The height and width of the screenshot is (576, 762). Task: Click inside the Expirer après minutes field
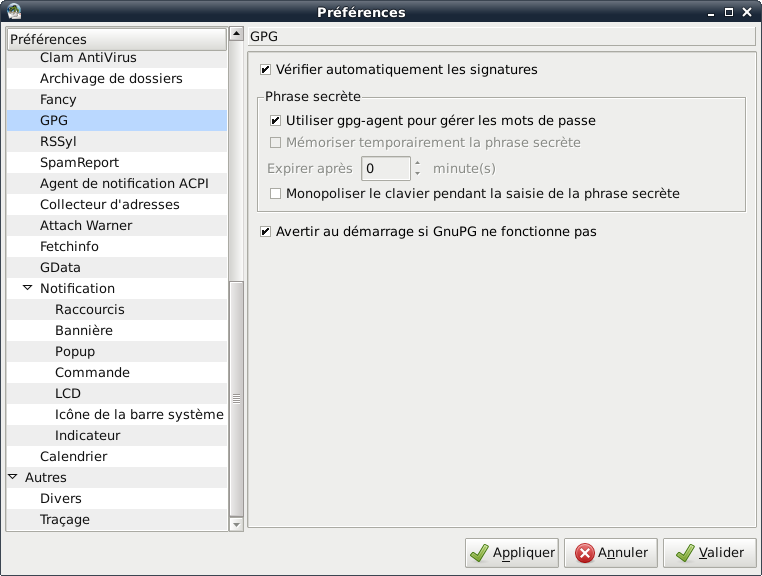pyautogui.click(x=385, y=169)
